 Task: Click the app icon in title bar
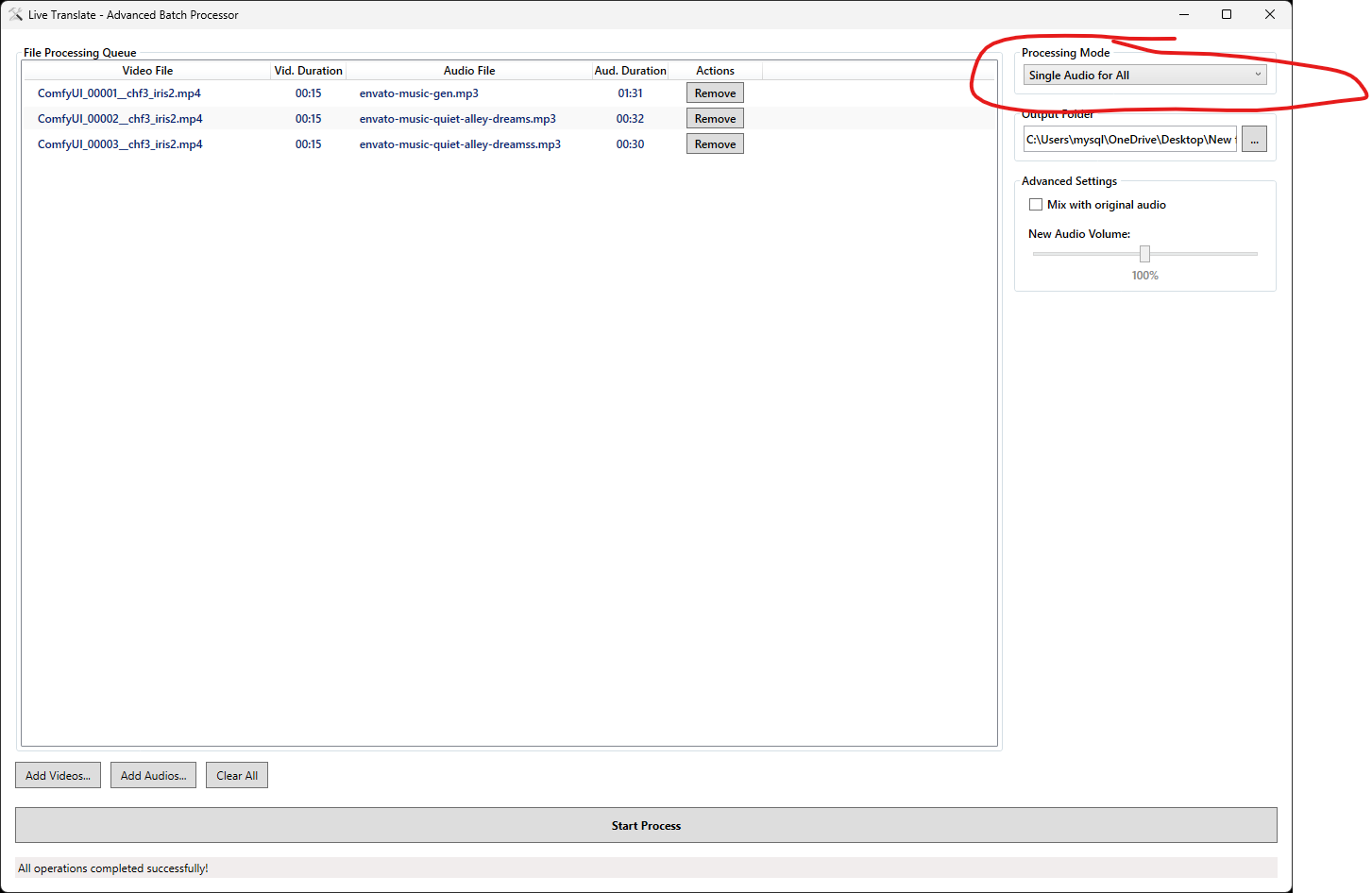point(15,15)
